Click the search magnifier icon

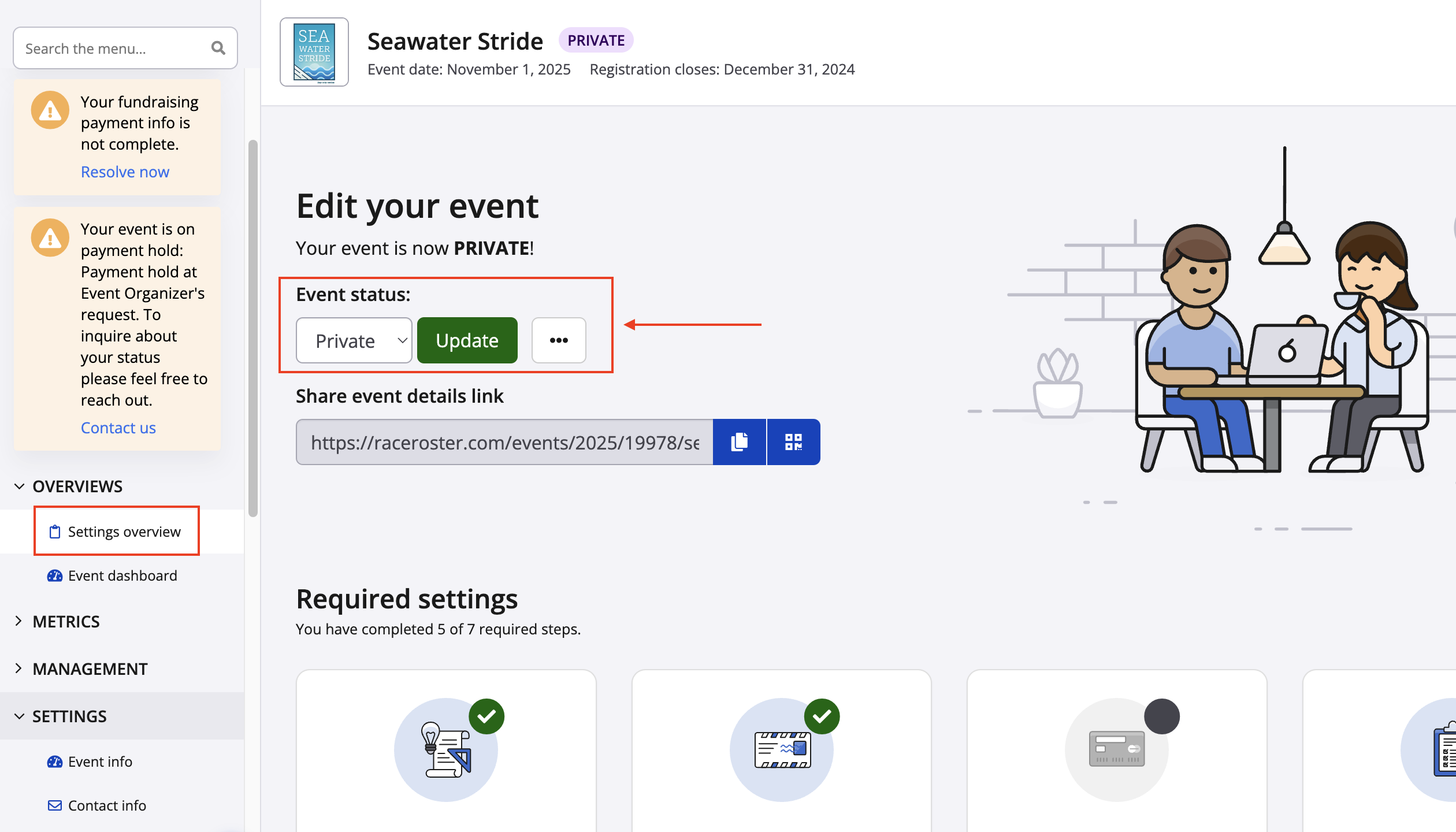pos(218,48)
